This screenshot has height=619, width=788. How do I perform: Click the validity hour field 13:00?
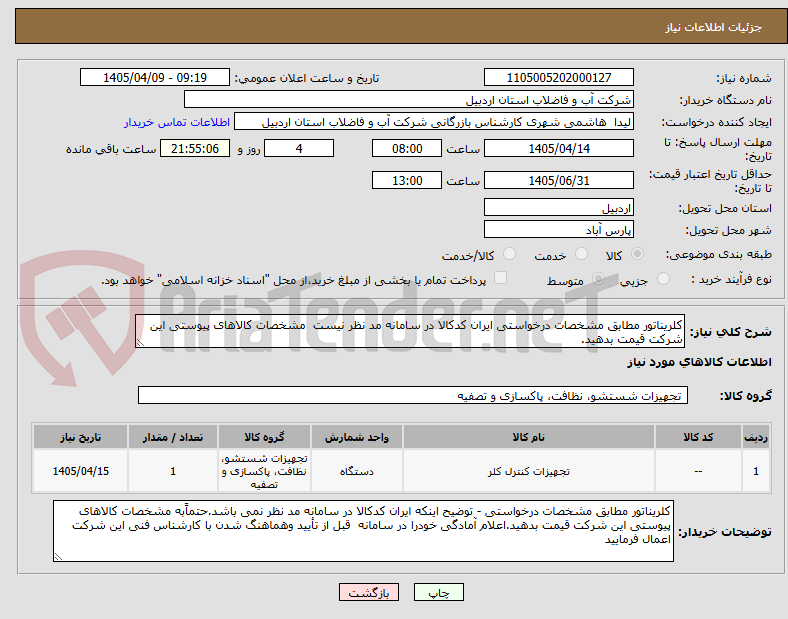[x=407, y=180]
